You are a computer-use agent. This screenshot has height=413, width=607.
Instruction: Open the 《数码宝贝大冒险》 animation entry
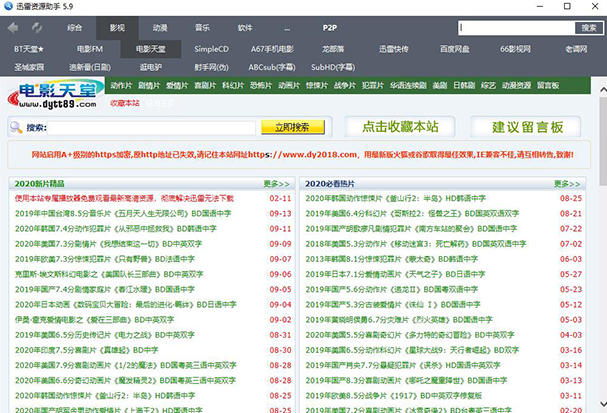click(x=125, y=305)
